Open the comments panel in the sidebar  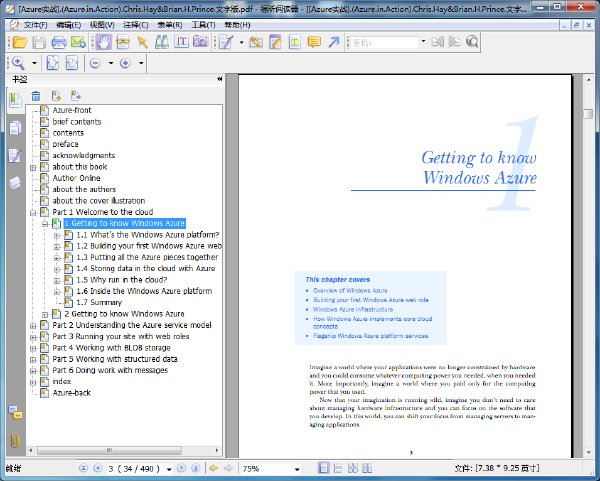tap(16, 414)
